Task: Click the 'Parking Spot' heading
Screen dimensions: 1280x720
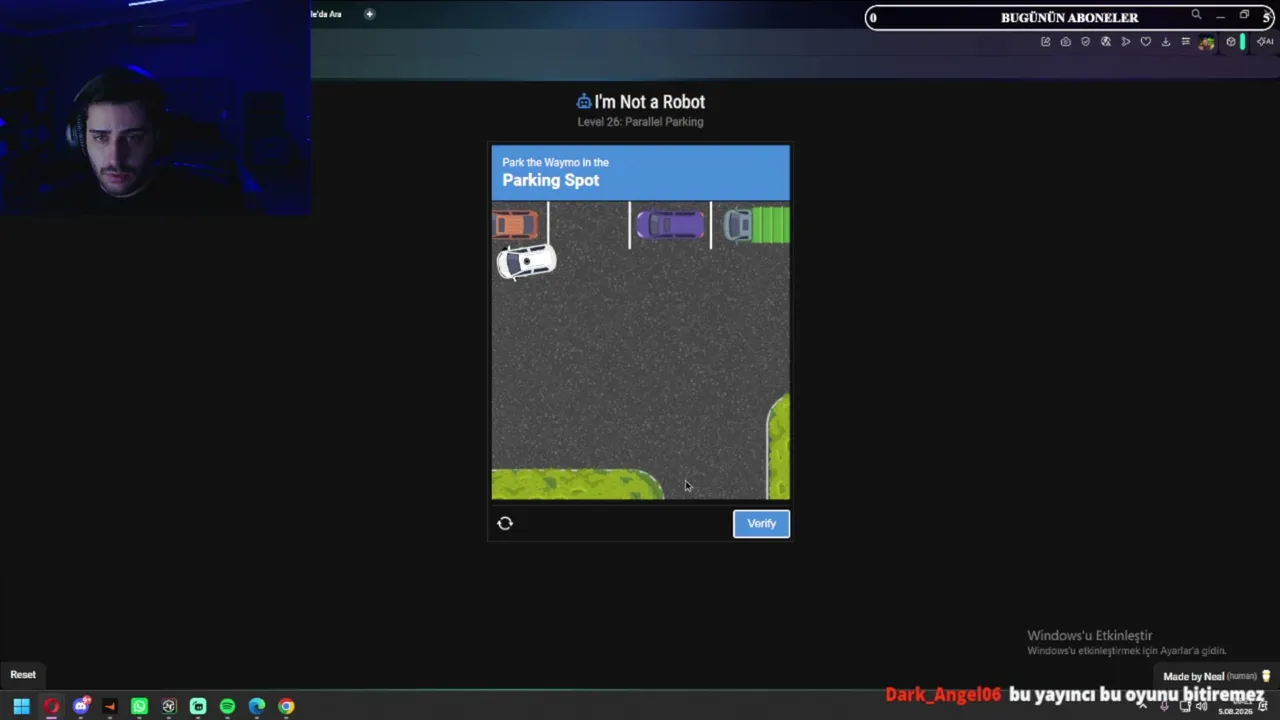Action: tap(551, 180)
